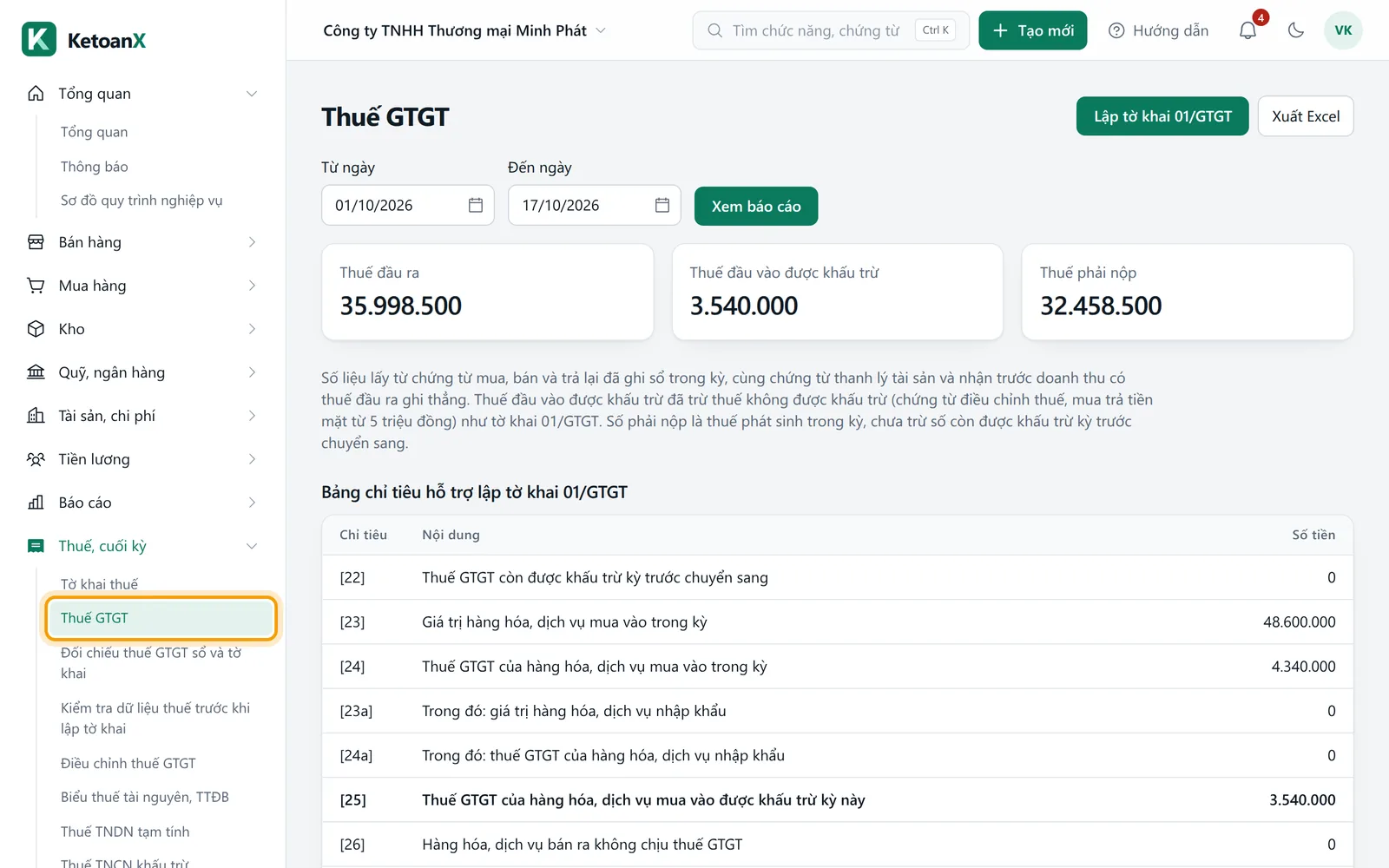Image resolution: width=1389 pixels, height=868 pixels.
Task: Click the Quỹ, ngân hàng bank icon
Action: click(36, 372)
